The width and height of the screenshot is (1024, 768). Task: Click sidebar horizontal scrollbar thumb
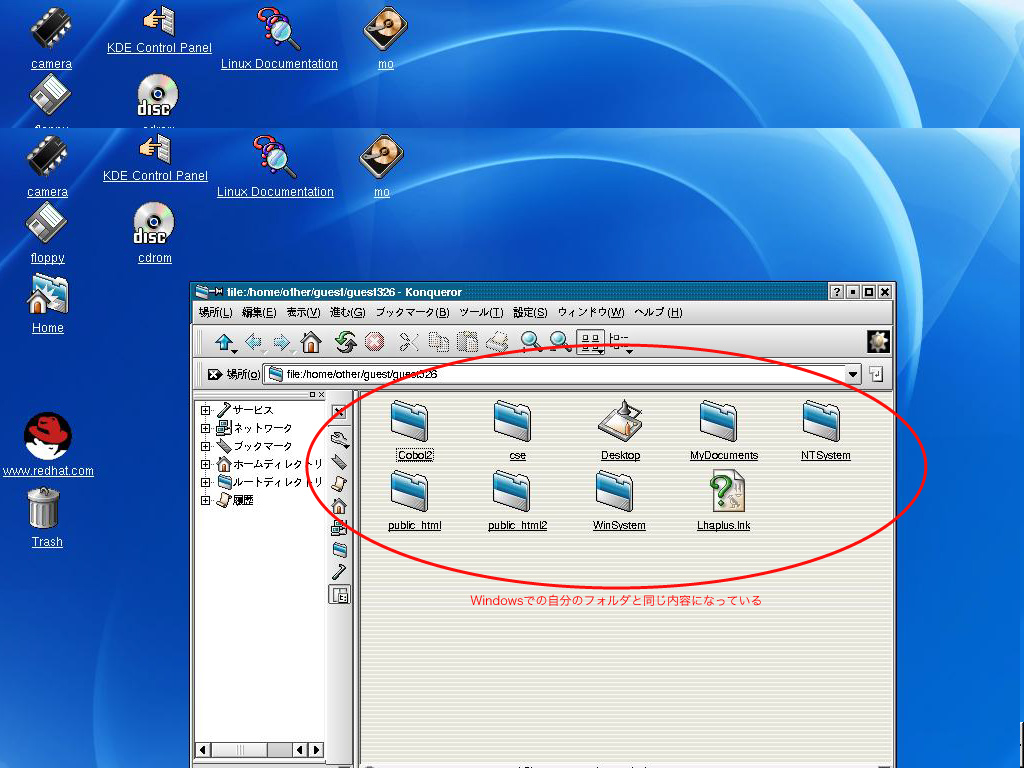pos(240,750)
